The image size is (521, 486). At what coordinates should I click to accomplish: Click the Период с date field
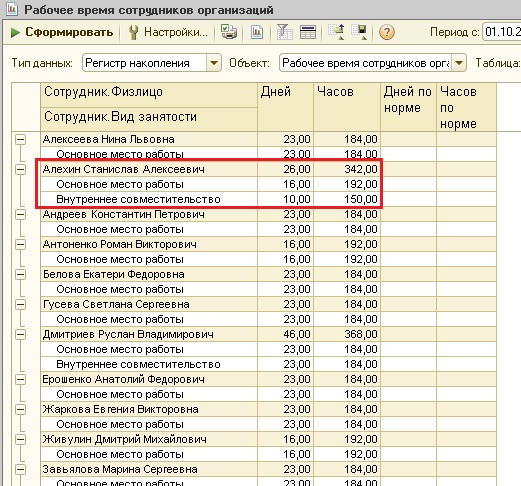click(502, 32)
